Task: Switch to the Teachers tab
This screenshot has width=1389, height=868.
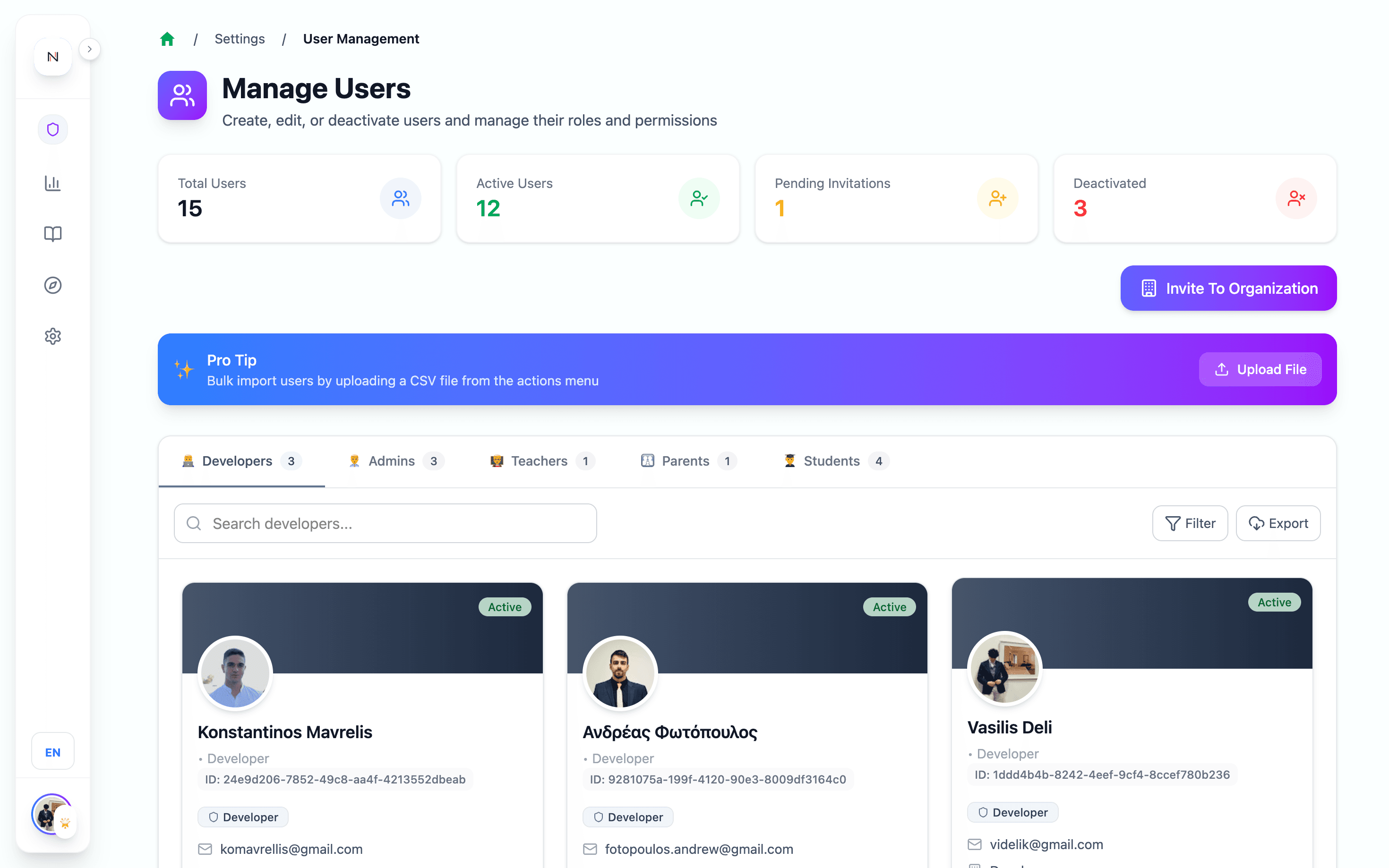Action: pos(542,461)
